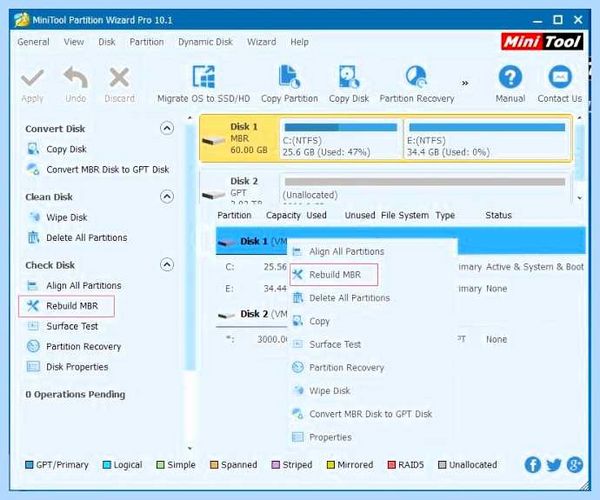600x500 pixels.
Task: Select Surface Test in left sidebar
Action: (63, 326)
